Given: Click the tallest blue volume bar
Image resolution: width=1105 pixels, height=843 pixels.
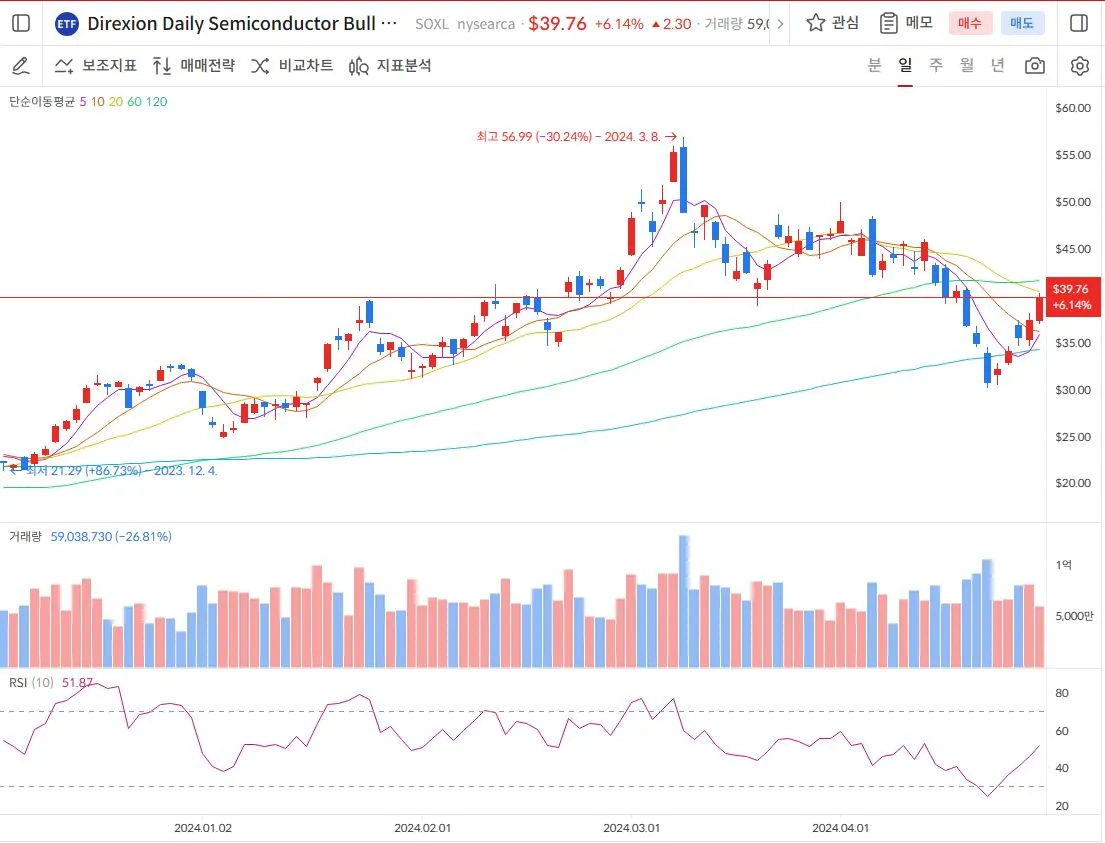Looking at the screenshot, I should click(684, 601).
